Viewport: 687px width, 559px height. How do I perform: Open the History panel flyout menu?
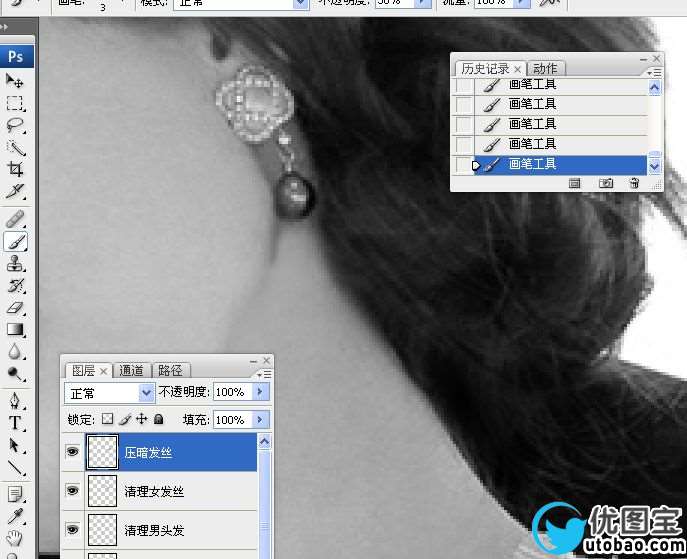click(655, 72)
